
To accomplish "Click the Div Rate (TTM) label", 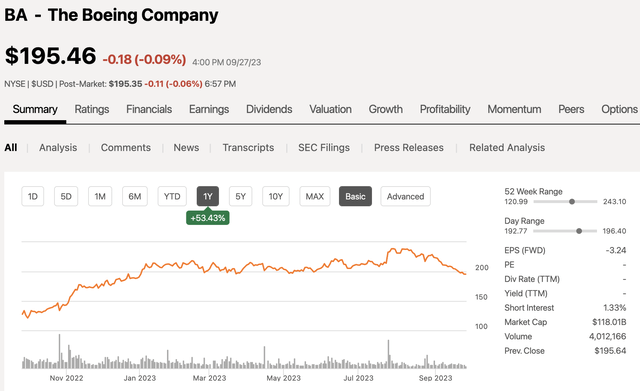I will 532,279.
